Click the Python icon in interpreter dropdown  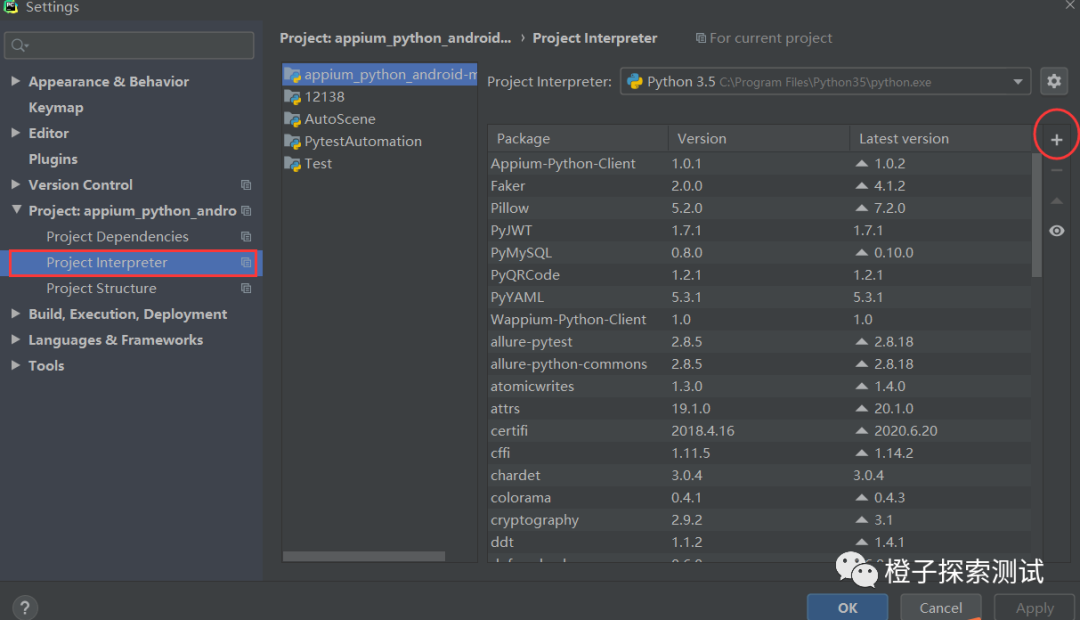point(634,81)
